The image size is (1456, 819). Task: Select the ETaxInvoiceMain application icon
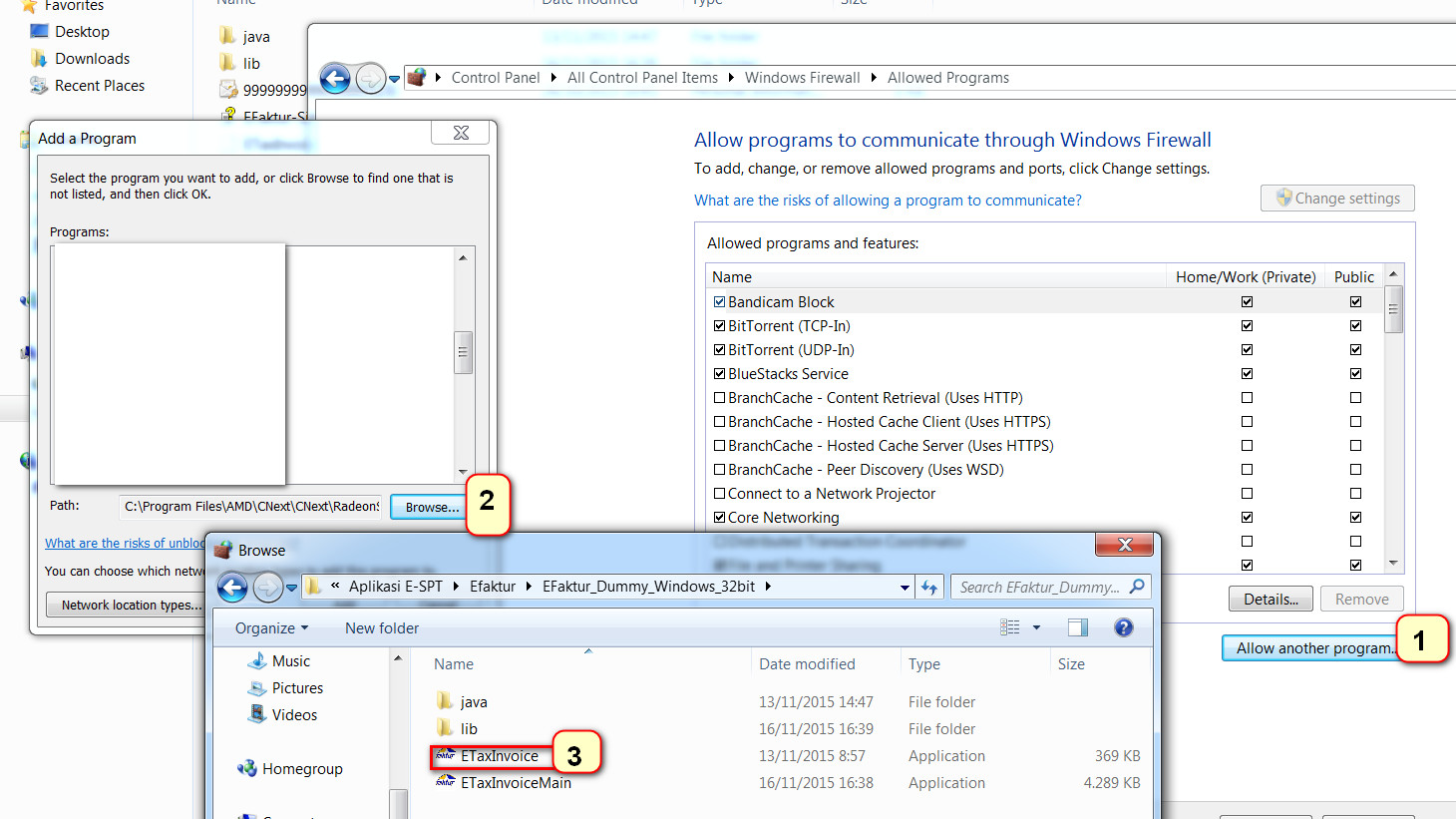click(446, 783)
